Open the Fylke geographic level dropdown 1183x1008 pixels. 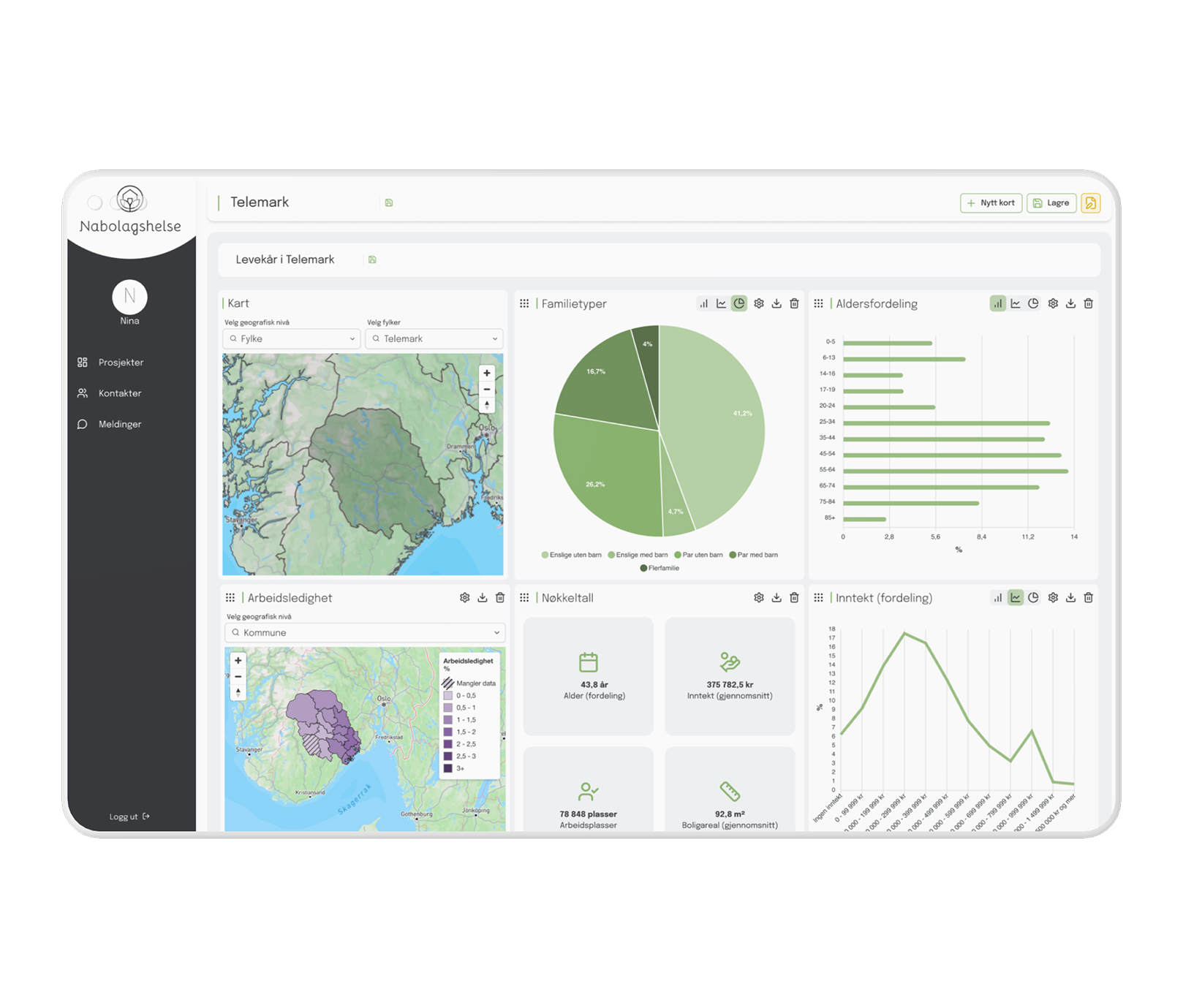(x=291, y=338)
